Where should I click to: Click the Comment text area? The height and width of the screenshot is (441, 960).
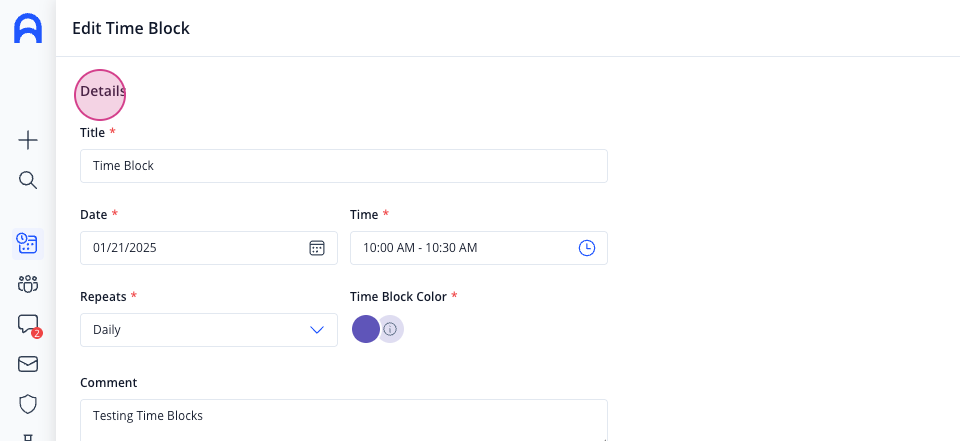click(x=343, y=420)
